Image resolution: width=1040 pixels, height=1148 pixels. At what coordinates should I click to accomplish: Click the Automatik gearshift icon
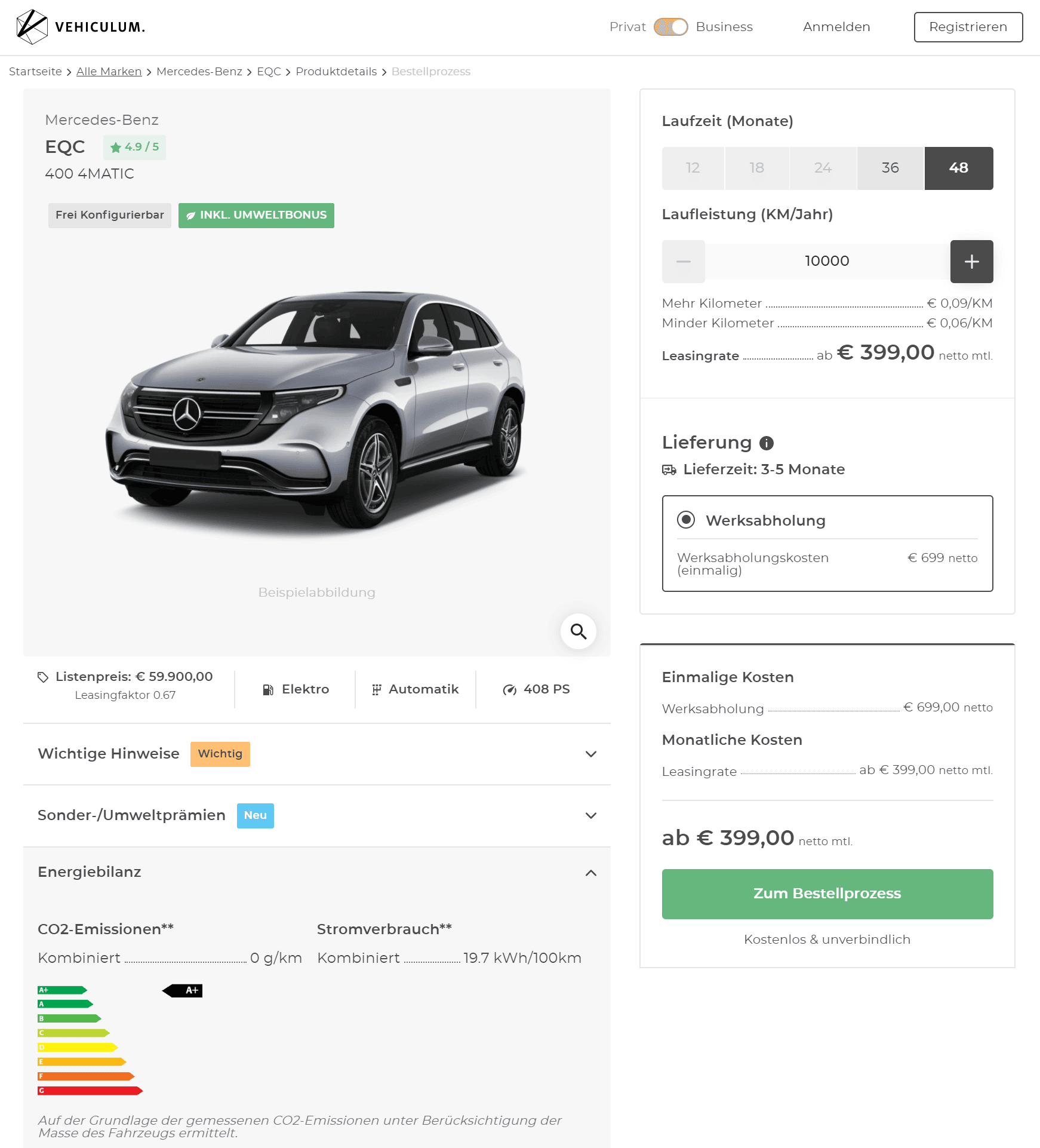[377, 690]
